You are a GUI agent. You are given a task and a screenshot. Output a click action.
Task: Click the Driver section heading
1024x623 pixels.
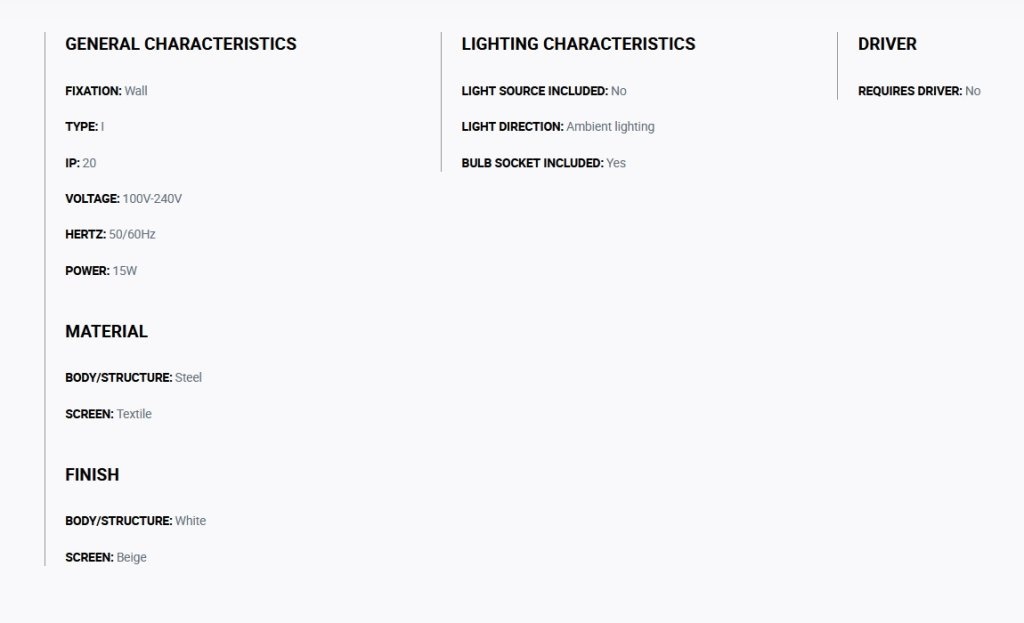887,44
